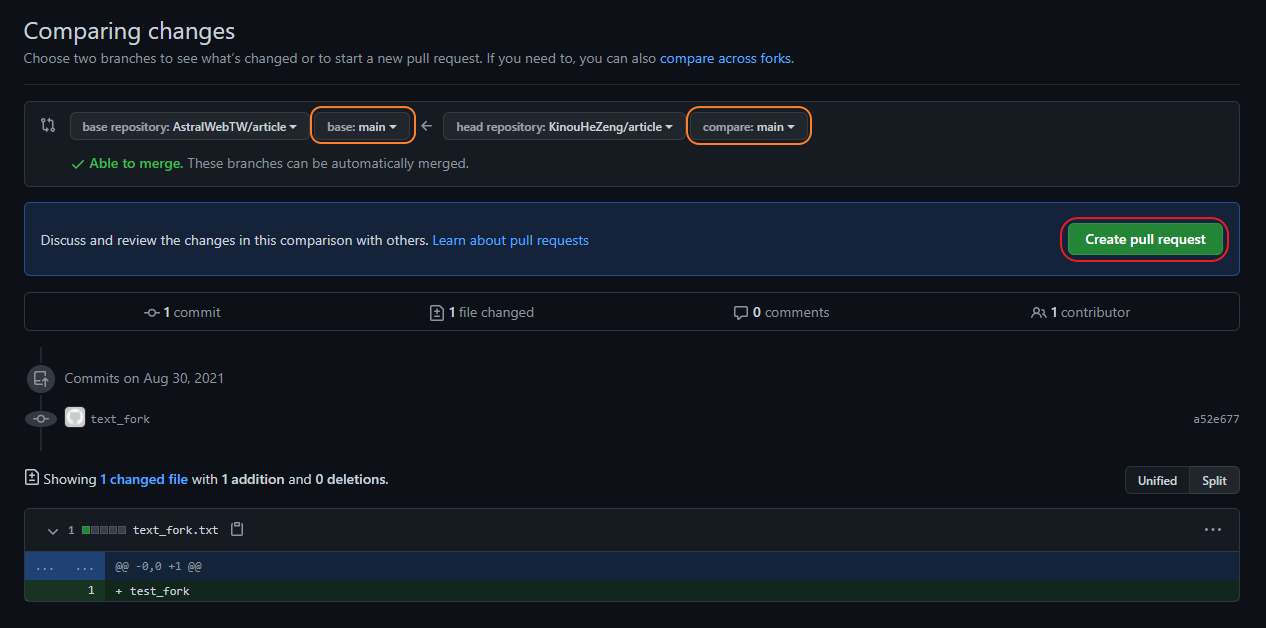Open head repository KinouHeZeng/article dropdown
Viewport: 1266px width, 628px height.
point(564,127)
